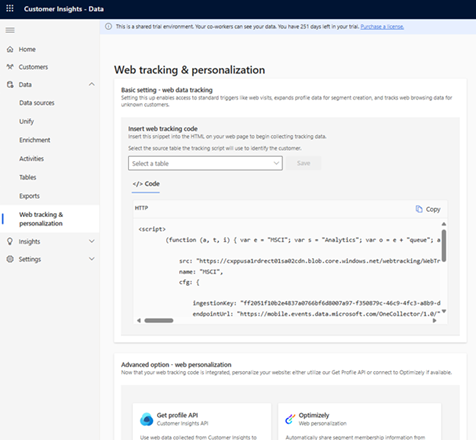Click Advanced option - web personalization heading
The width and height of the screenshot is (476, 440).
[176, 365]
